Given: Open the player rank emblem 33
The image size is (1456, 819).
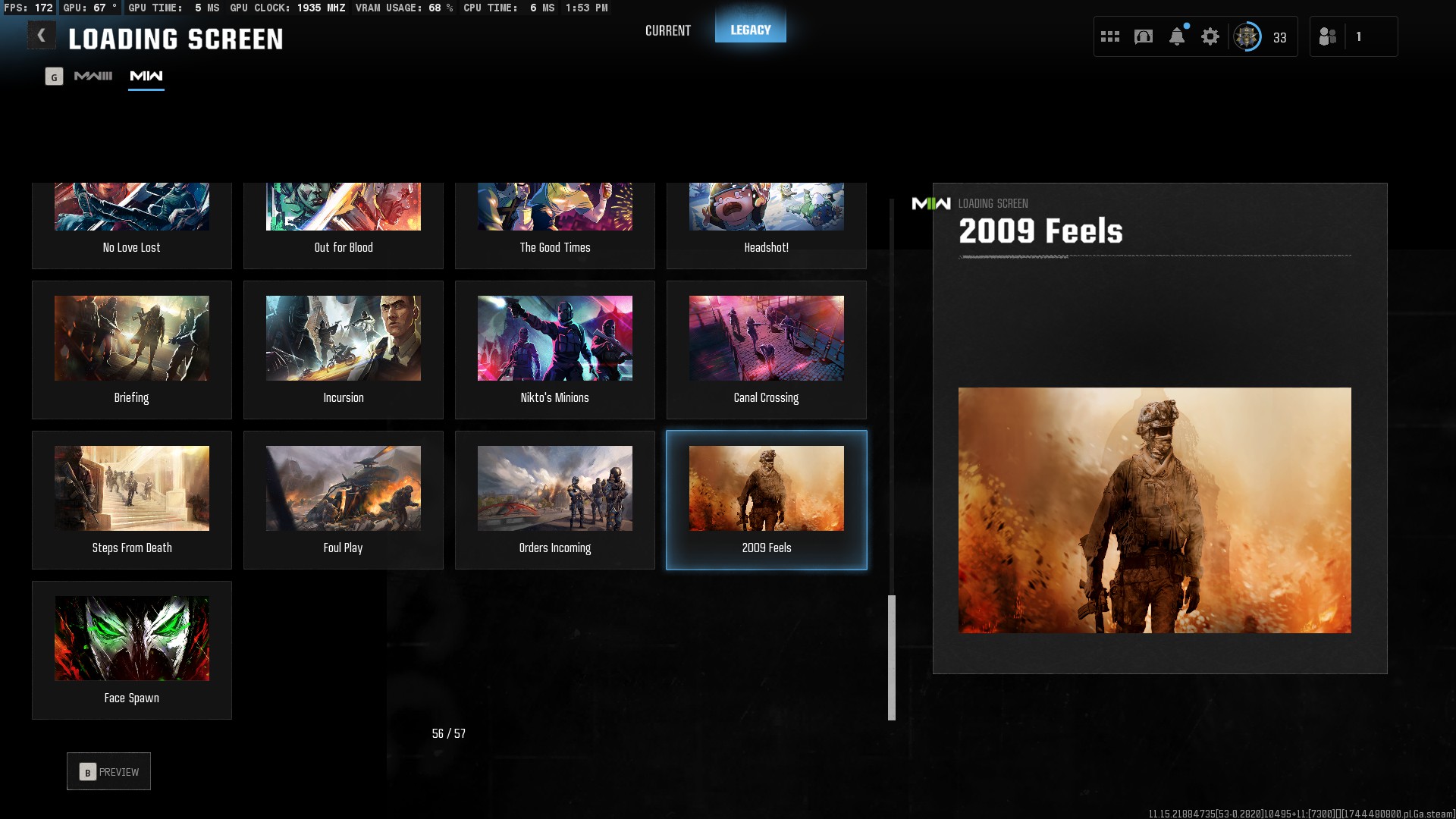Looking at the screenshot, I should tap(1247, 36).
